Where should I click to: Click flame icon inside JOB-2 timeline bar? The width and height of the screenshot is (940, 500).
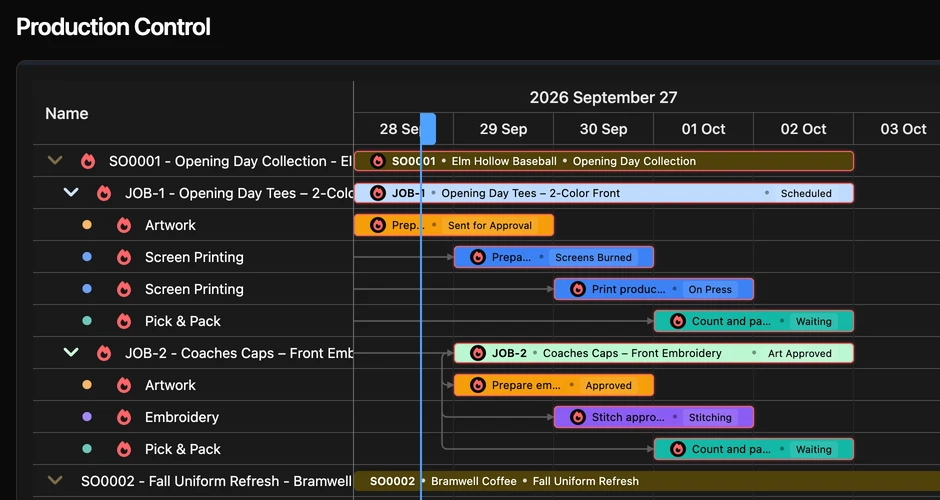click(x=478, y=353)
